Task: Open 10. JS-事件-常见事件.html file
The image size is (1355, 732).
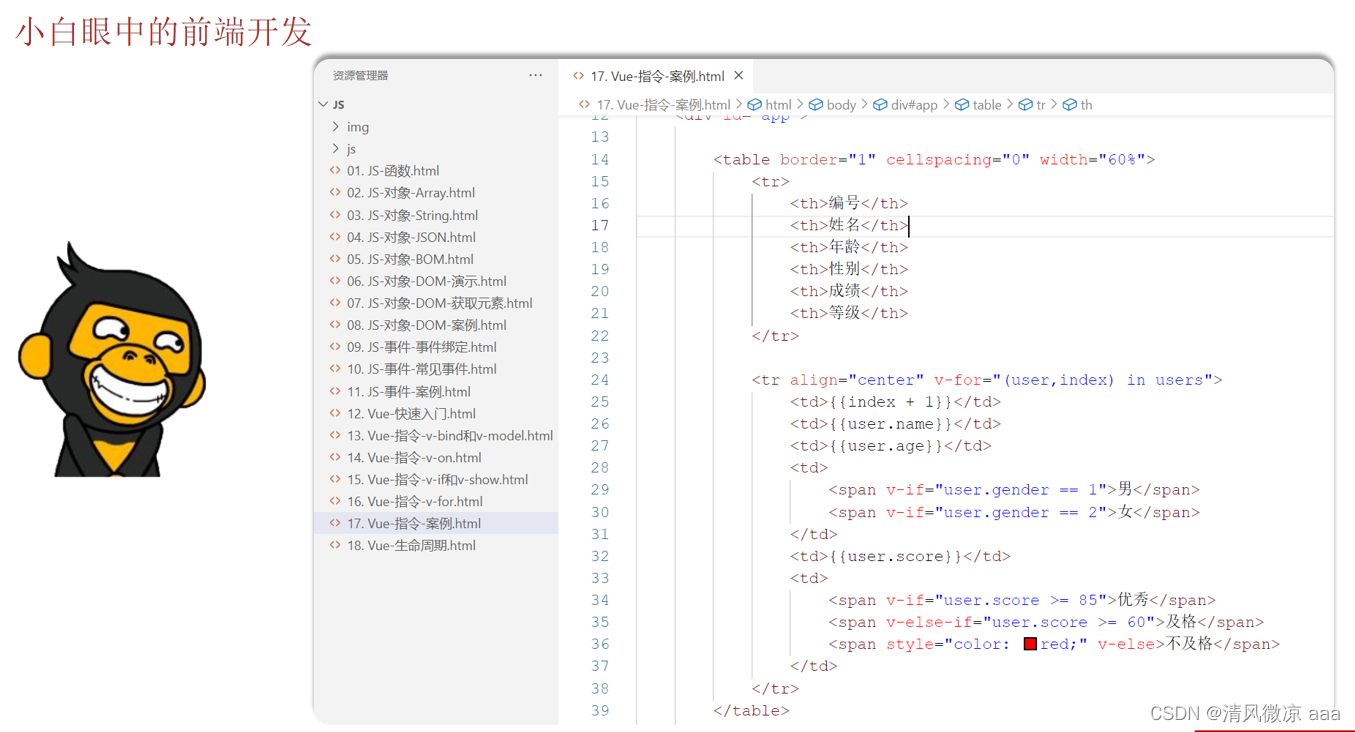Action: click(x=421, y=369)
